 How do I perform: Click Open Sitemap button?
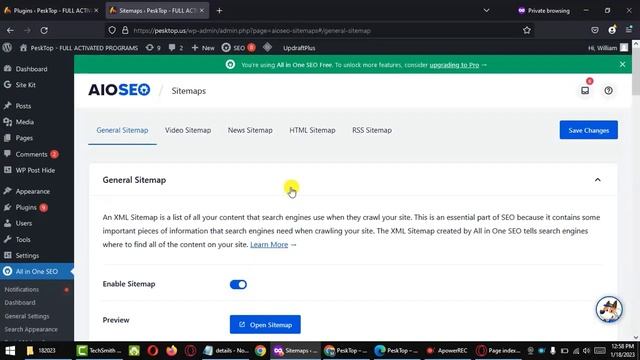tap(265, 324)
